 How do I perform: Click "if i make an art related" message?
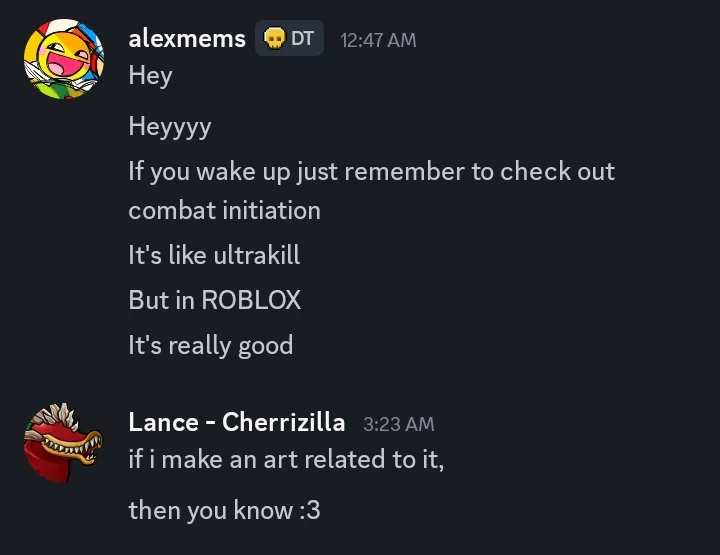286,460
